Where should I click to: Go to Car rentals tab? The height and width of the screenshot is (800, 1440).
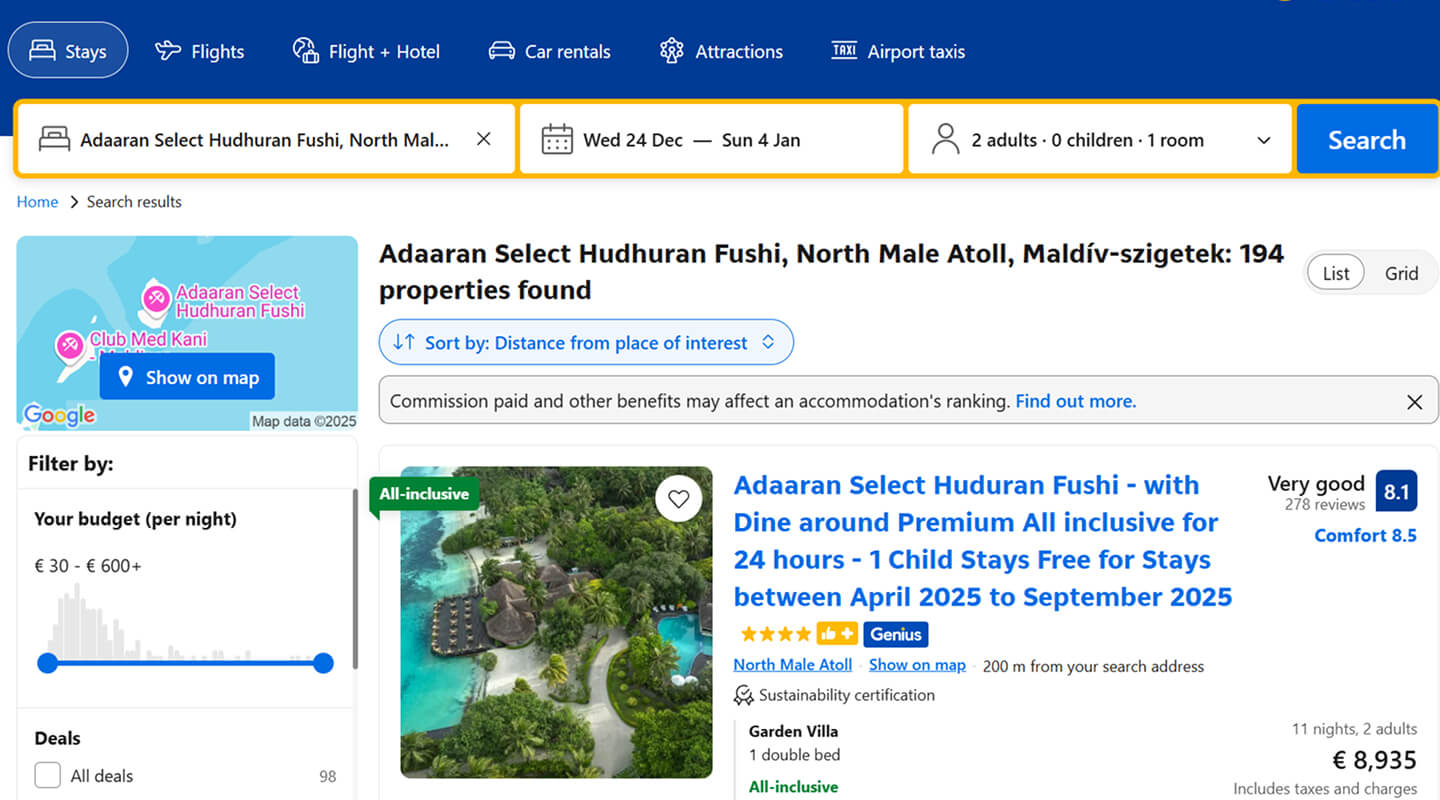coord(549,51)
